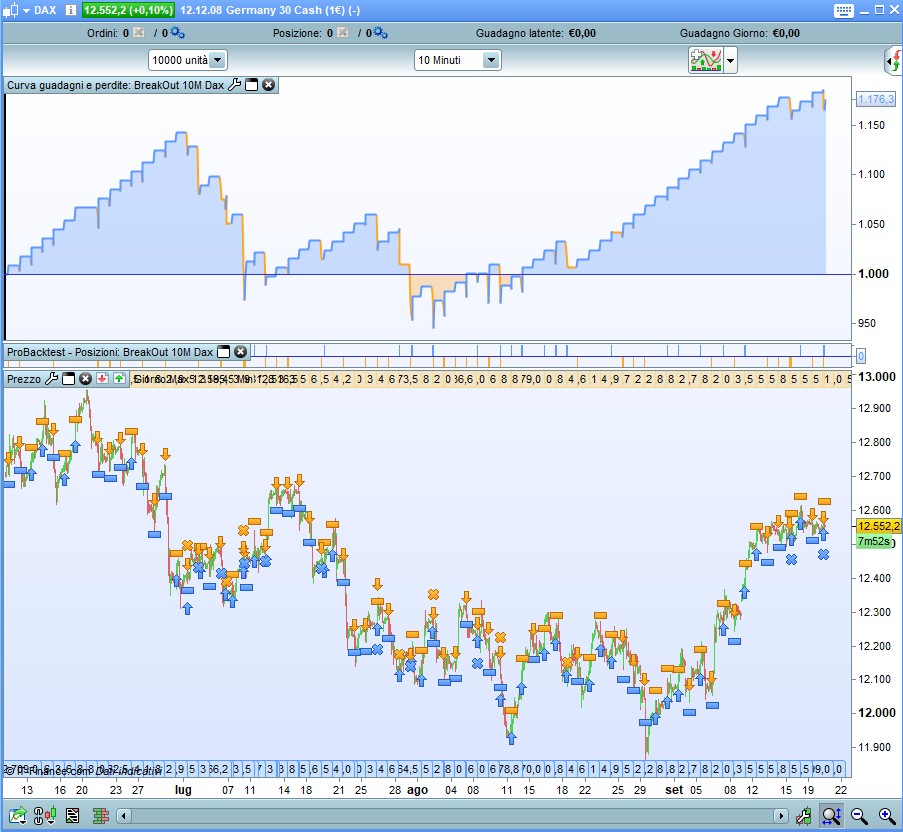The height and width of the screenshot is (832, 903).
Task: Click the Guadagno Giorno €0,00 value
Action: (x=786, y=33)
